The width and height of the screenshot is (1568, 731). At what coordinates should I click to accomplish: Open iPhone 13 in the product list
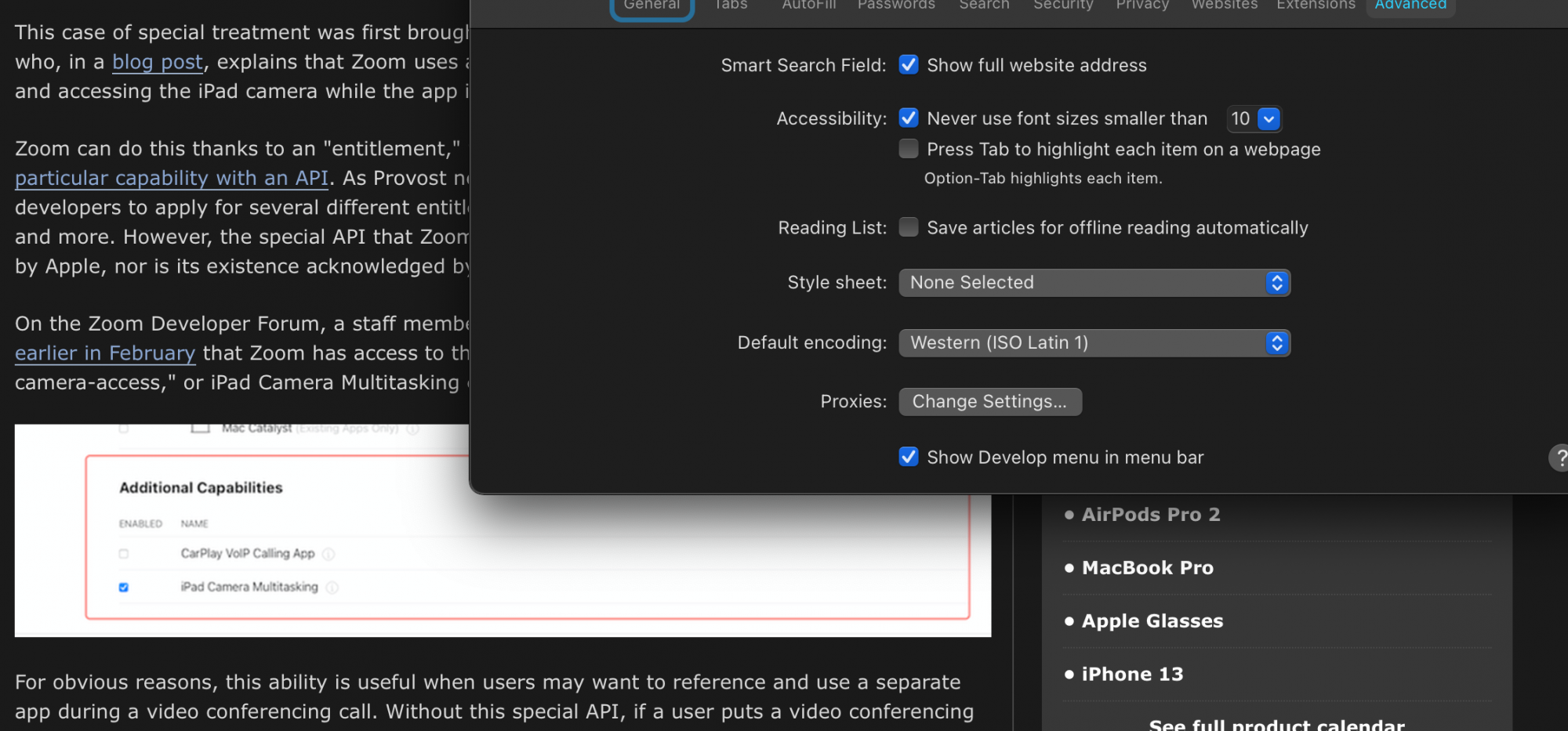click(x=1133, y=675)
